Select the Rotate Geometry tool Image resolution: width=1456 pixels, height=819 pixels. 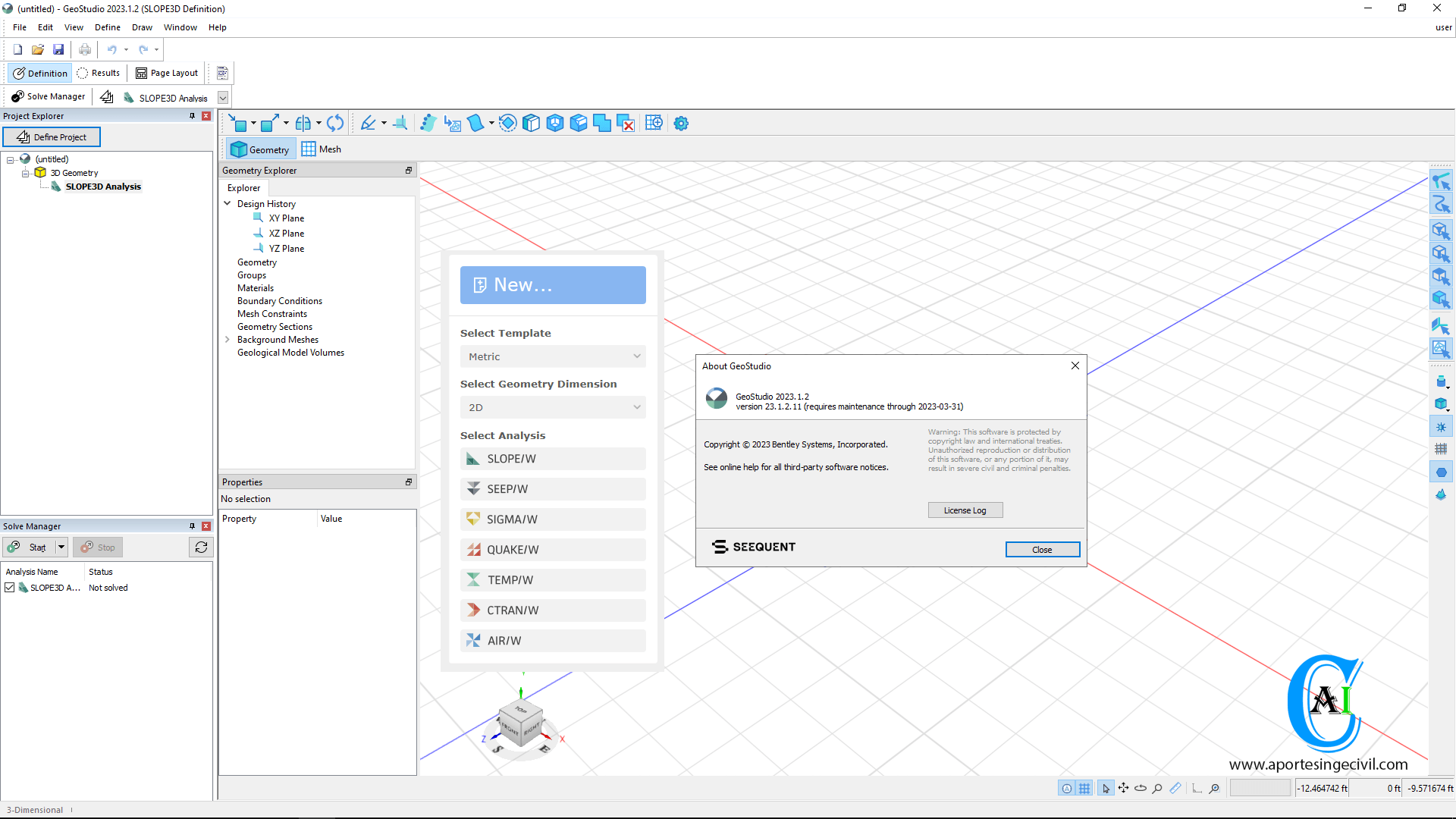pos(336,123)
